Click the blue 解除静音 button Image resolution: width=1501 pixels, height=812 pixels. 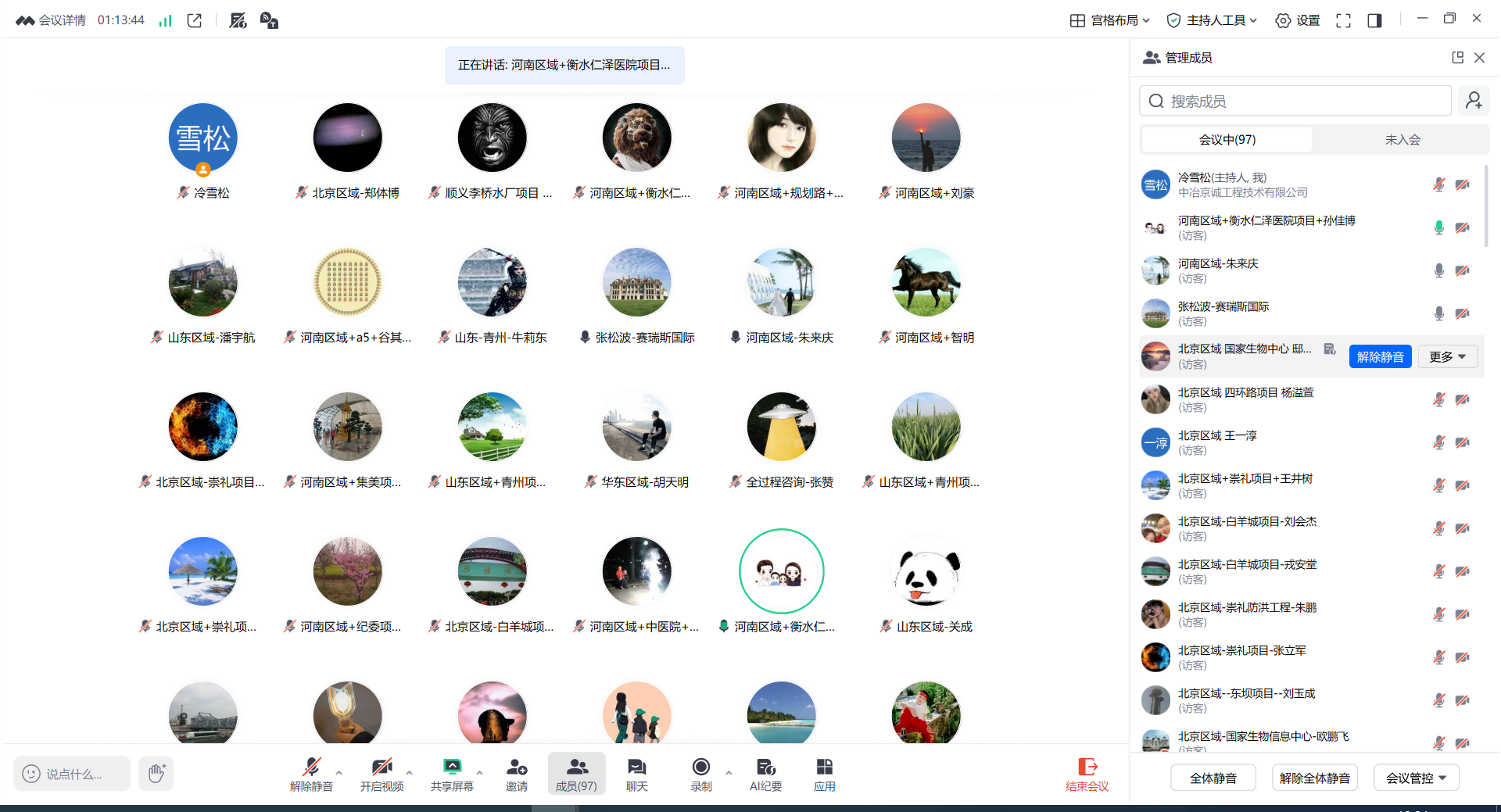pos(1380,356)
